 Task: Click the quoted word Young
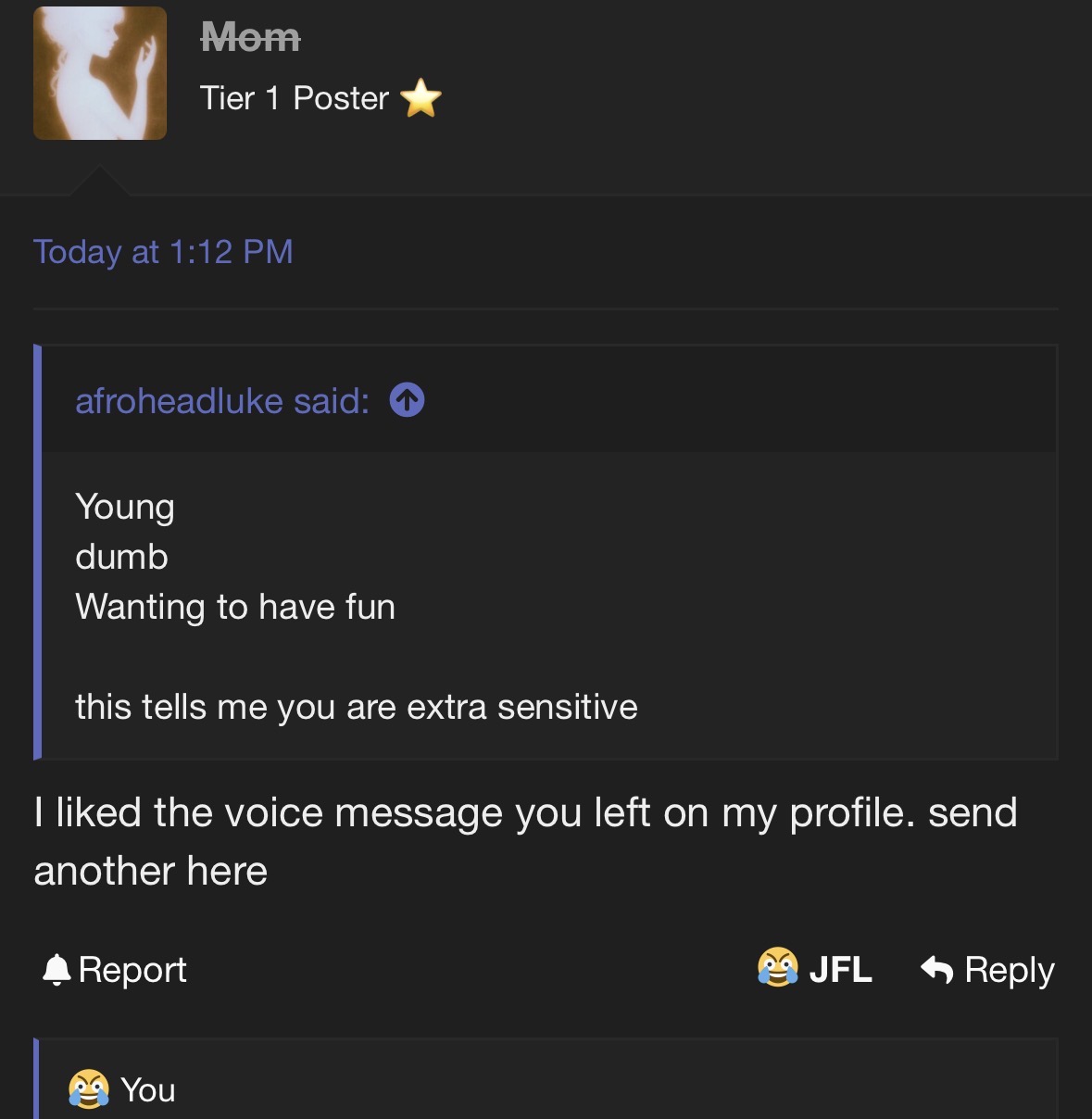[x=125, y=507]
